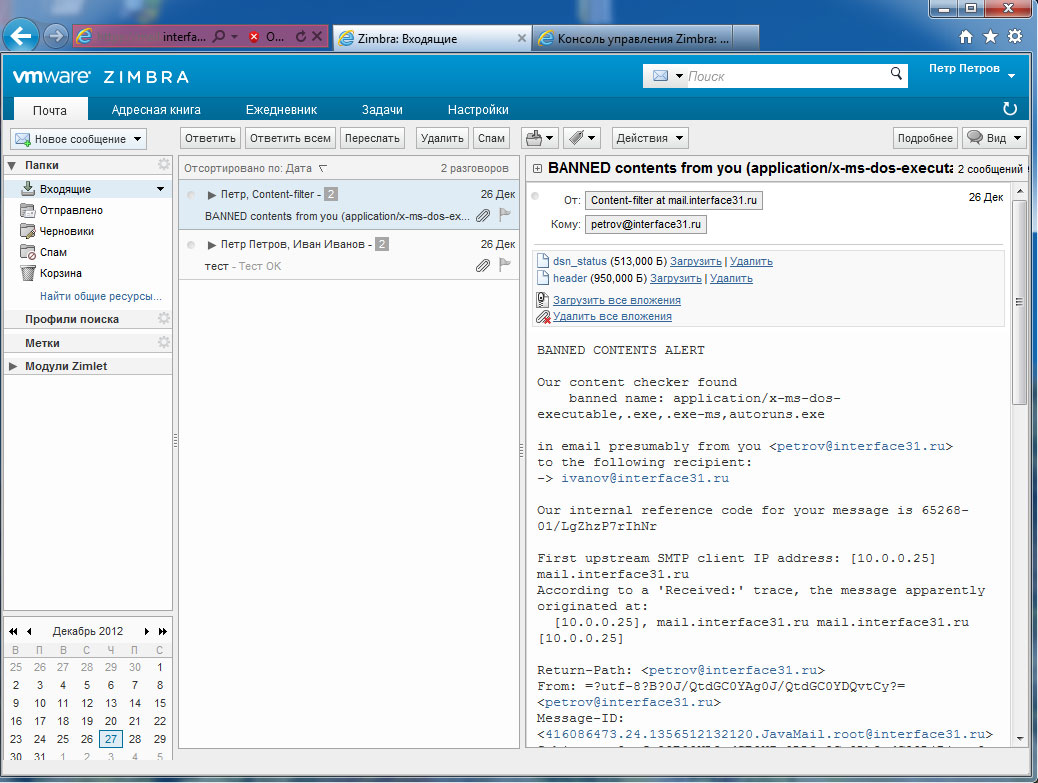Expand the BANNED contents conversation header
The height and width of the screenshot is (783, 1038).
coord(538,169)
